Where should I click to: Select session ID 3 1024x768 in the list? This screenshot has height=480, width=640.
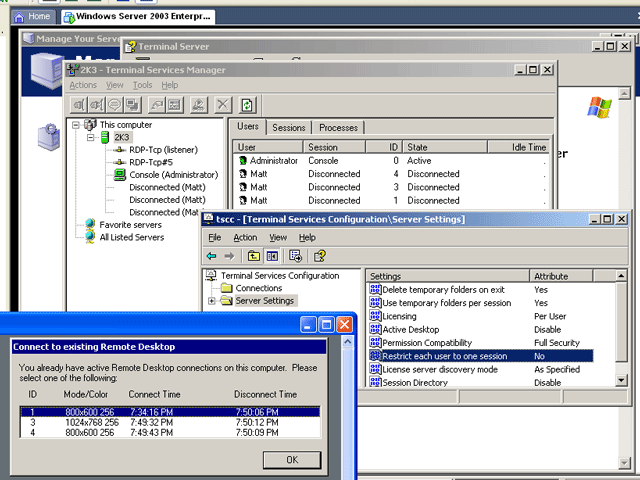[x=170, y=422]
